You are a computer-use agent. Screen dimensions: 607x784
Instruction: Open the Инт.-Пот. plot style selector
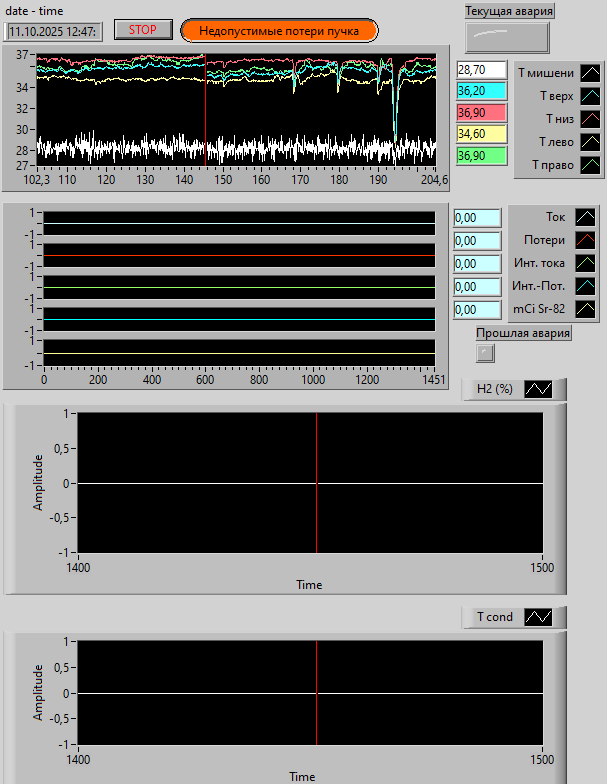coord(584,286)
